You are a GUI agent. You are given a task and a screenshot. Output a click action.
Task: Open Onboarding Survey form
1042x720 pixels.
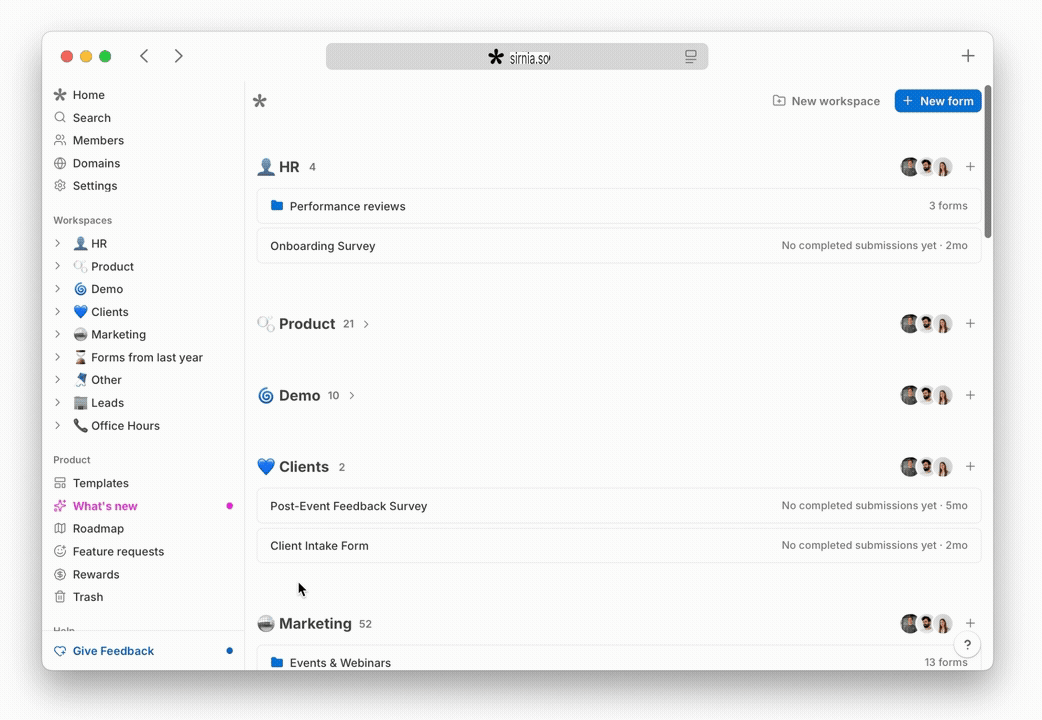pyautogui.click(x=619, y=246)
